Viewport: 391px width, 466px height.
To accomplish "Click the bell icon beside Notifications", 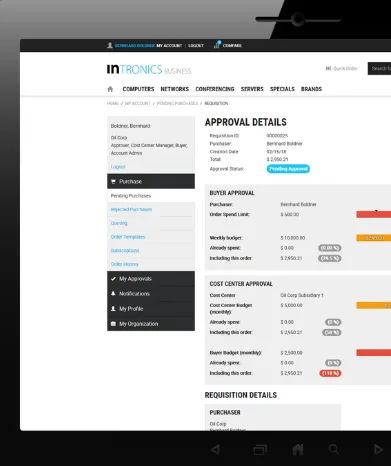I will [x=113, y=294].
